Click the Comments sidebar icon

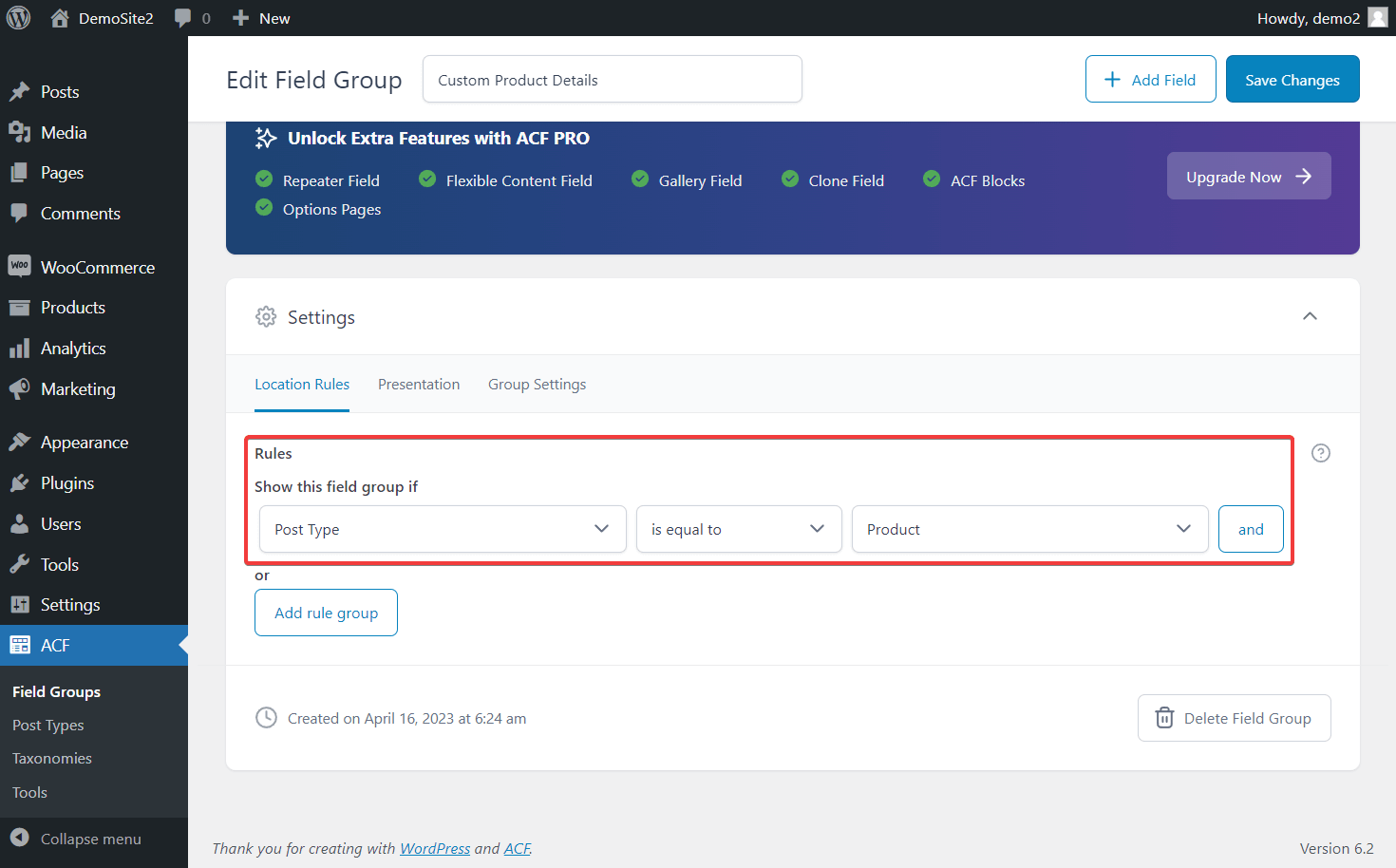[20, 214]
